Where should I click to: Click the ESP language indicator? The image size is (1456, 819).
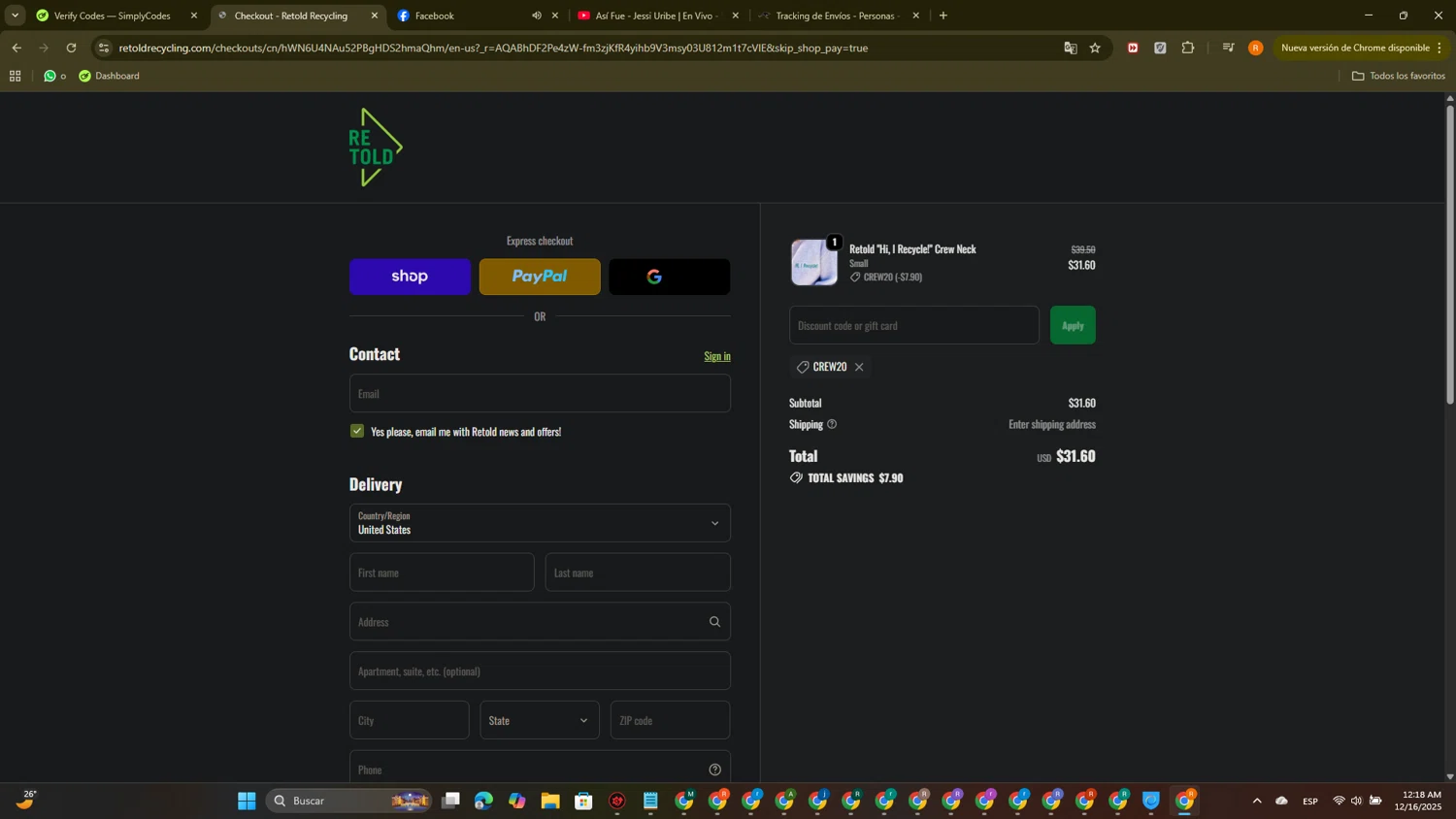pos(1310,801)
